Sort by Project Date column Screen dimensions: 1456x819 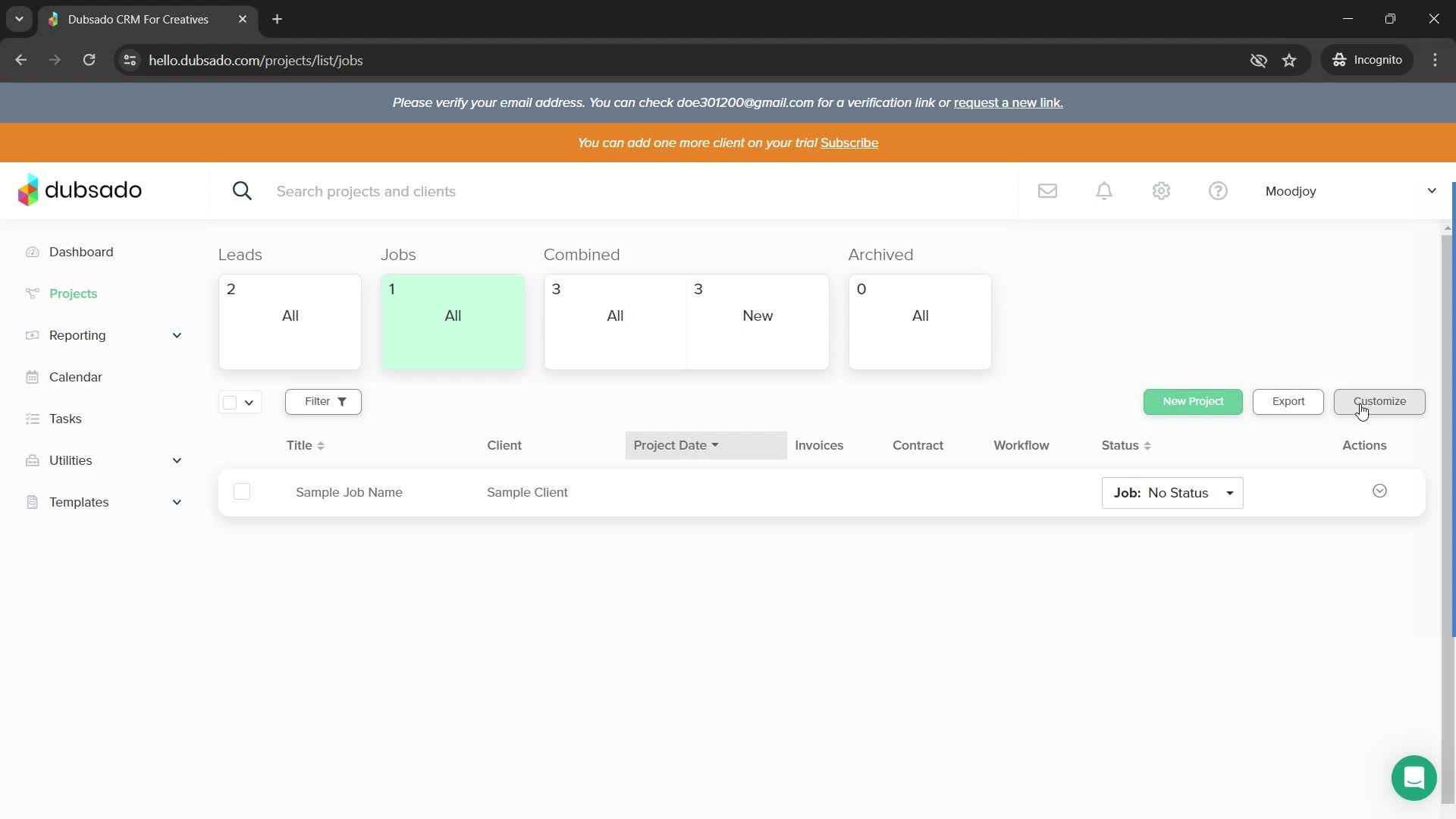tap(706, 445)
